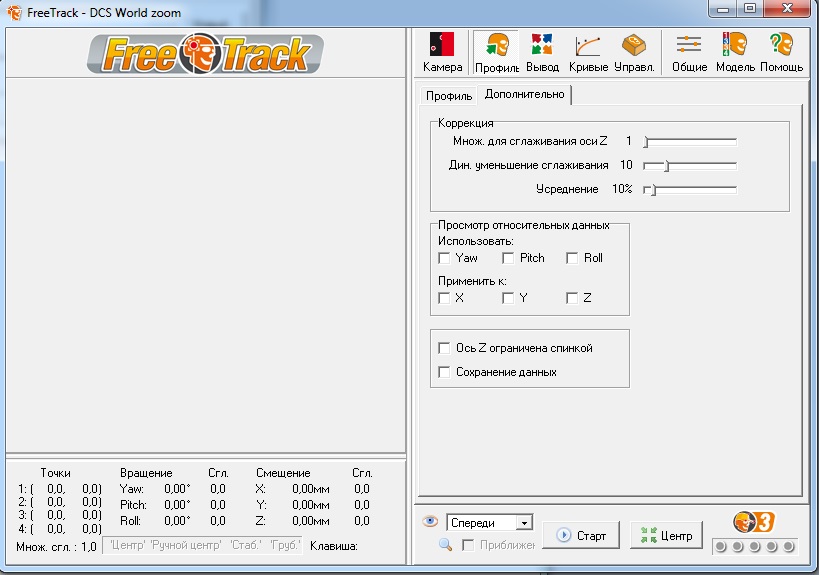Toggle the Приближение checkbox
Screen dimensions: 819x575
[x=468, y=545]
